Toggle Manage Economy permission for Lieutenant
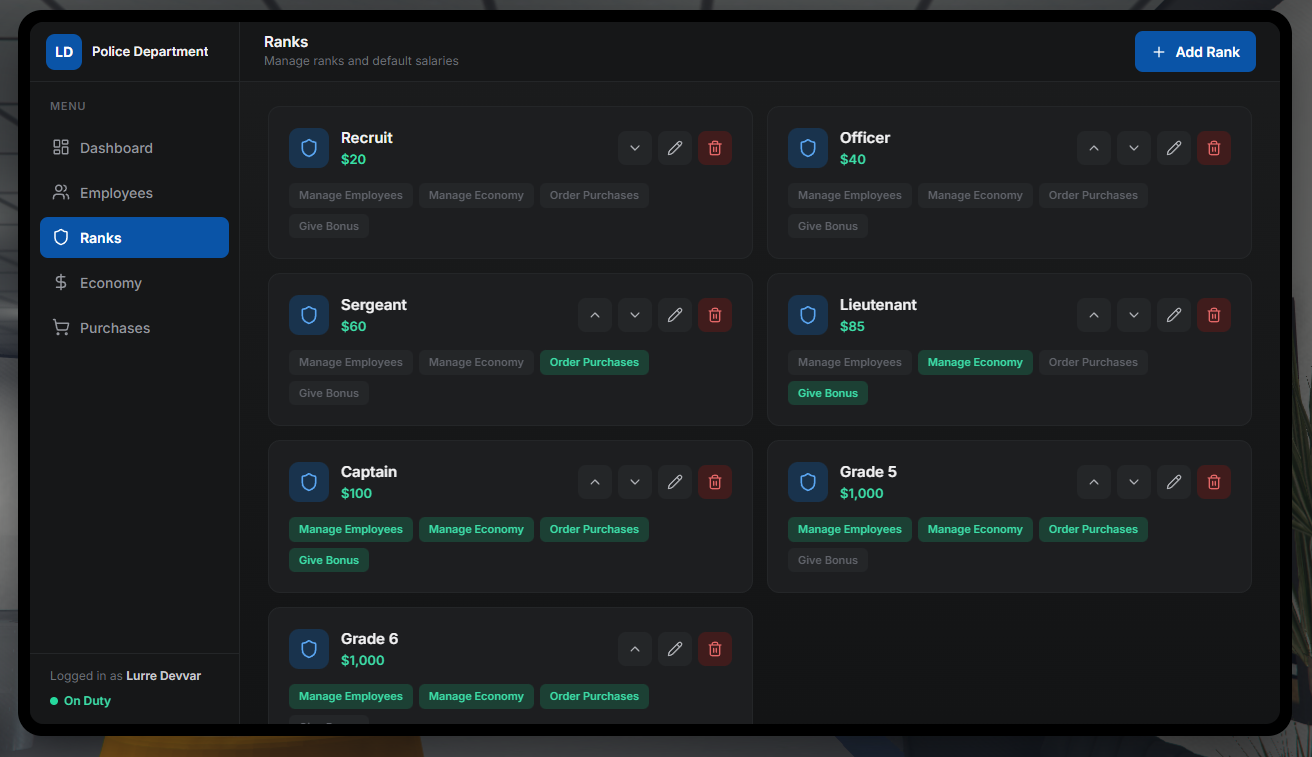This screenshot has height=757, width=1312. tap(975, 362)
